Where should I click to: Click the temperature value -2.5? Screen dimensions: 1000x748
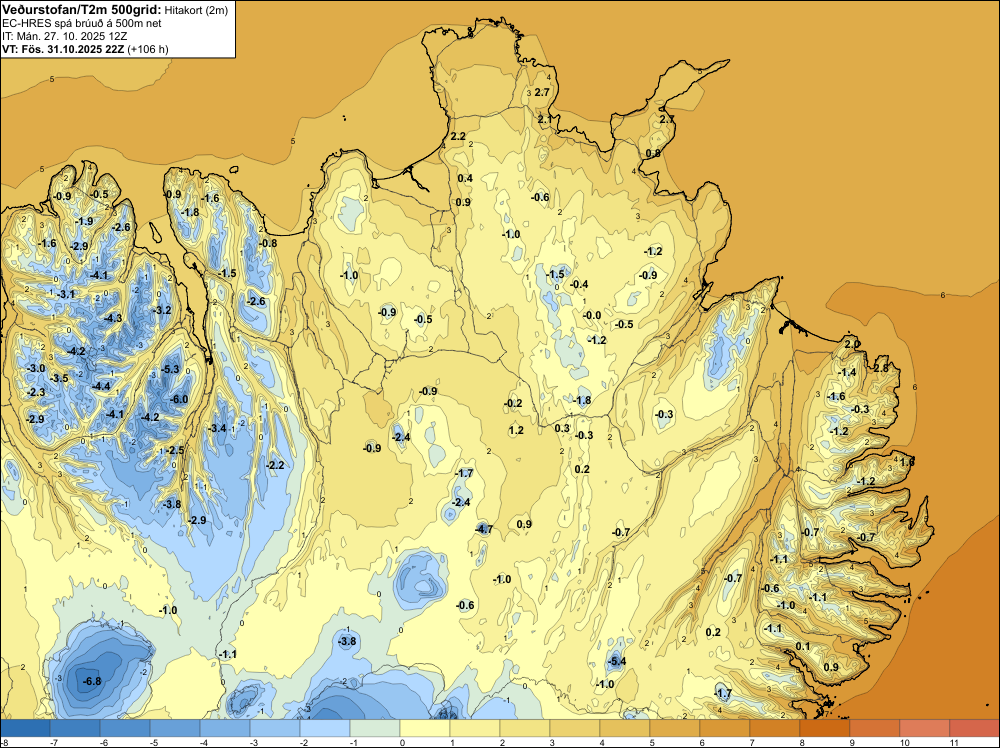tap(173, 450)
